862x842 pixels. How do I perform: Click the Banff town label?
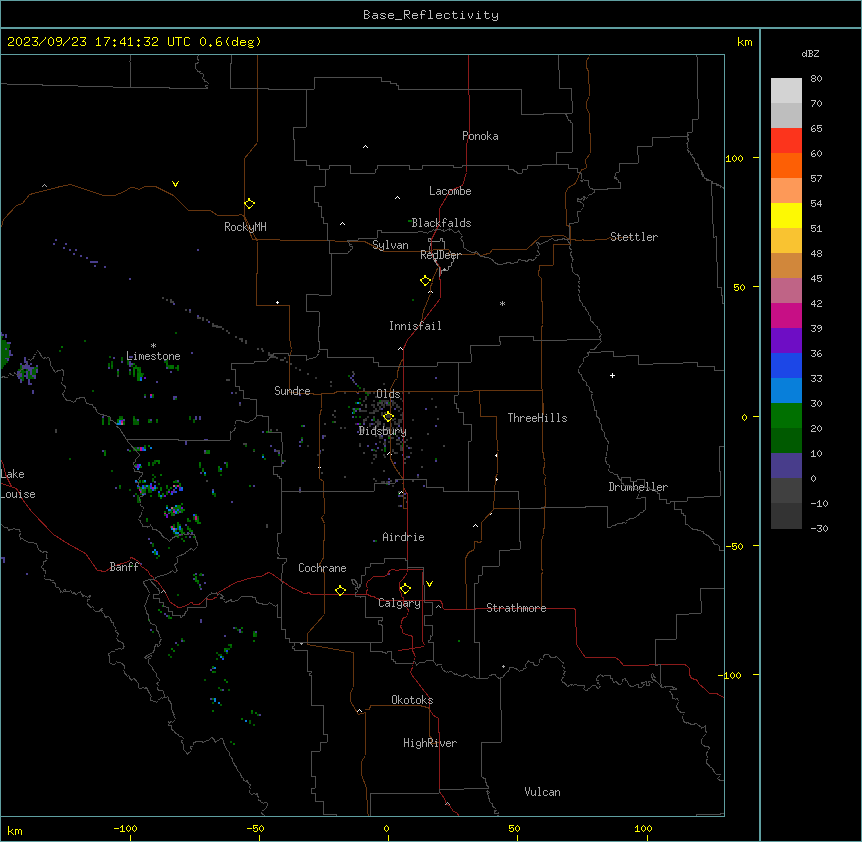[x=124, y=567]
